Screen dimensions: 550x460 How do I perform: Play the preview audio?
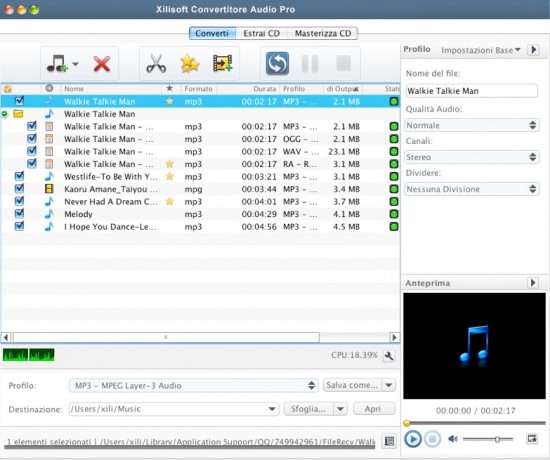[413, 439]
